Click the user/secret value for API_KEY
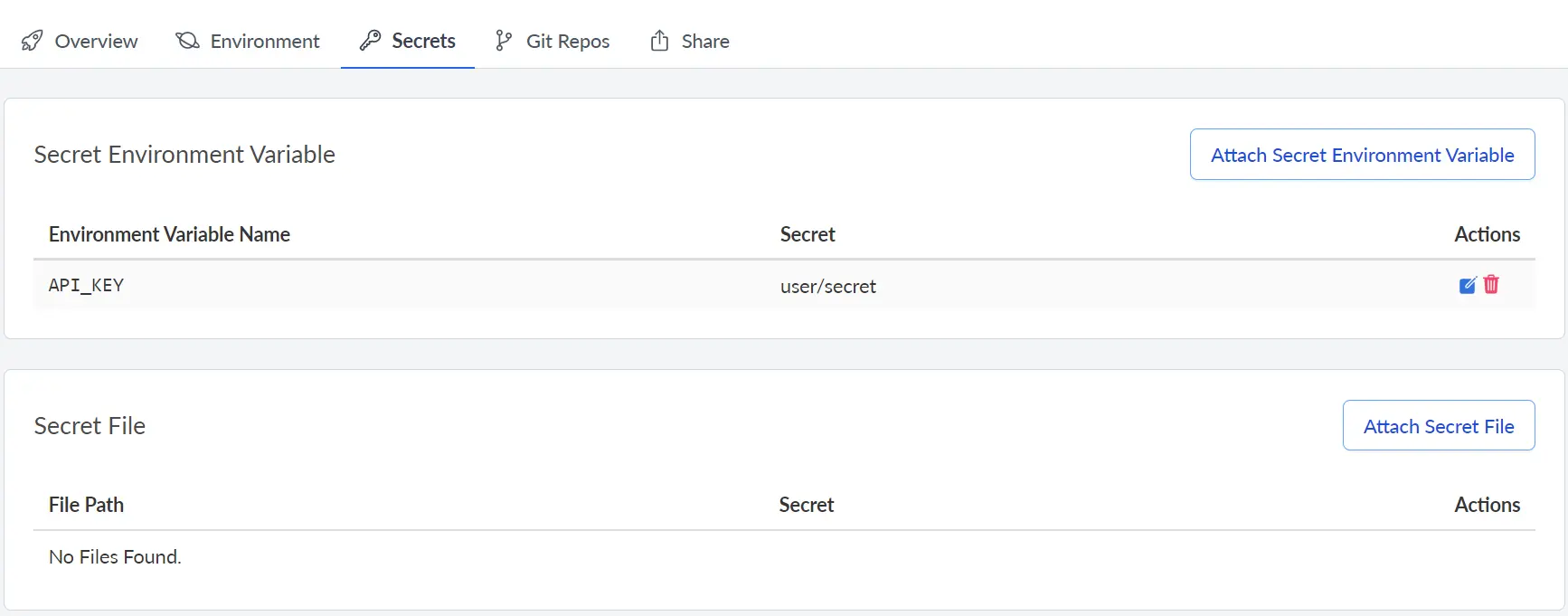 pyautogui.click(x=827, y=286)
